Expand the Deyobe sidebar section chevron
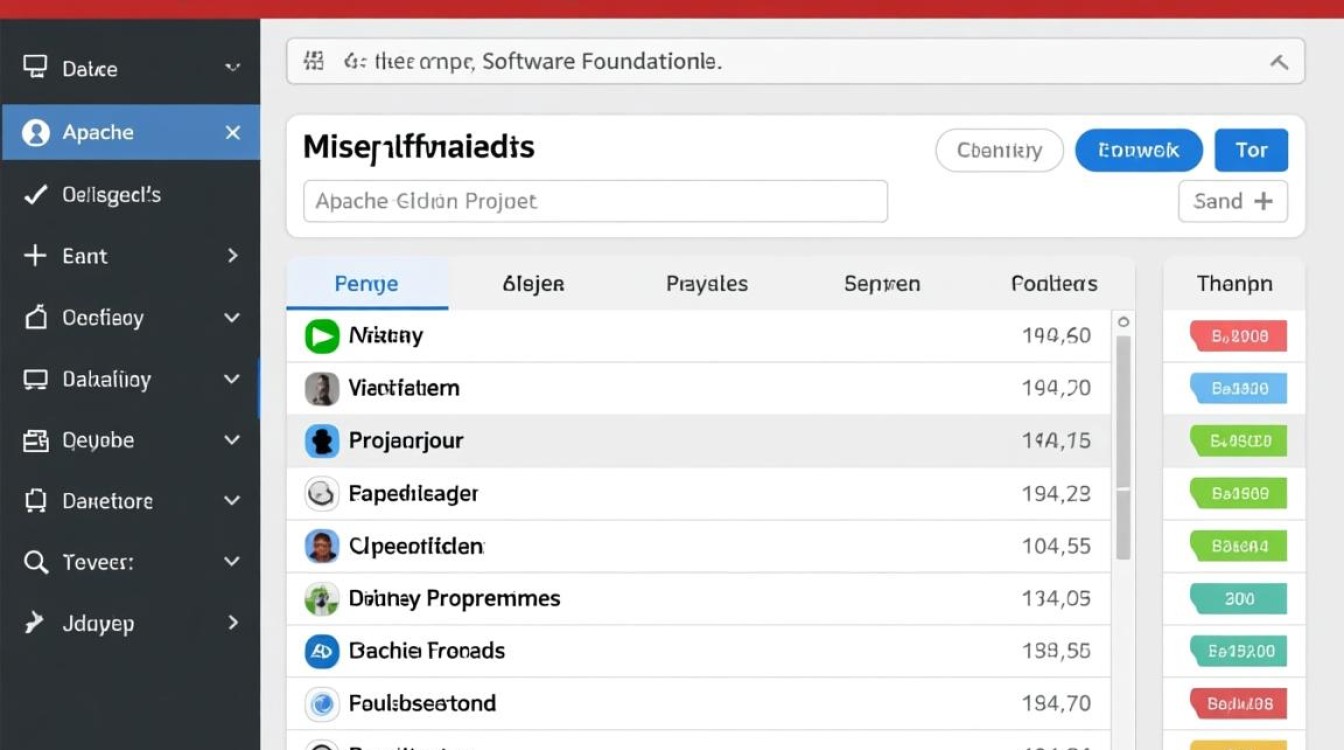The width and height of the screenshot is (1344, 750). pos(232,440)
